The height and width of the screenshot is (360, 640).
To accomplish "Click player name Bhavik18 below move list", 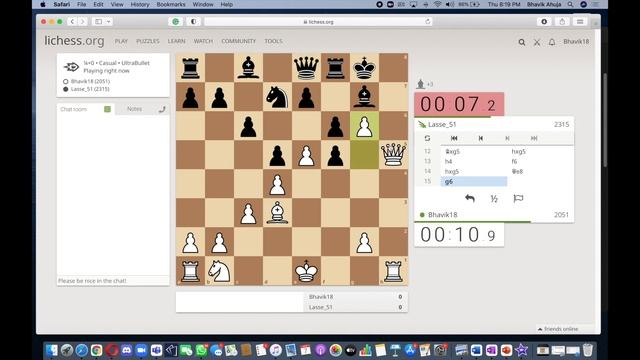I will (x=442, y=215).
